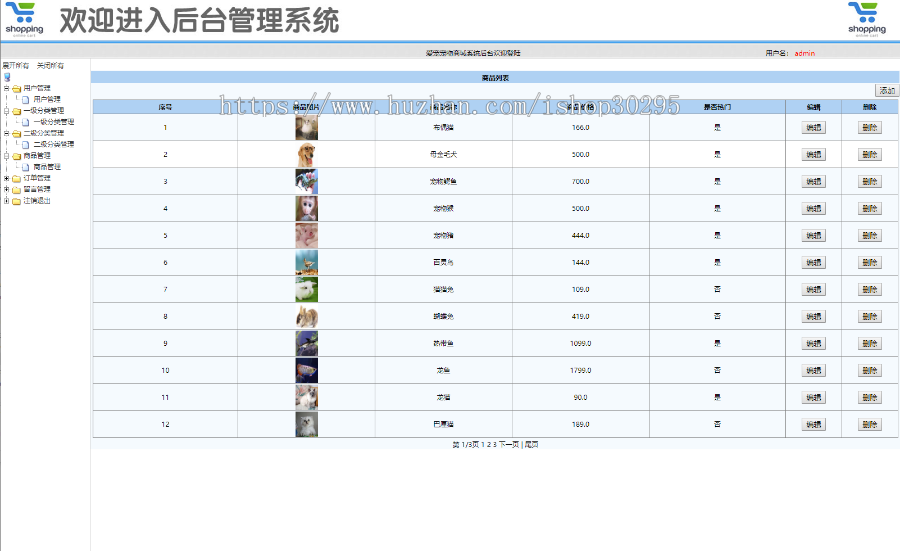The width and height of the screenshot is (900, 551).
Task: Click the computer root icon in the tree
Action: (x=7, y=77)
